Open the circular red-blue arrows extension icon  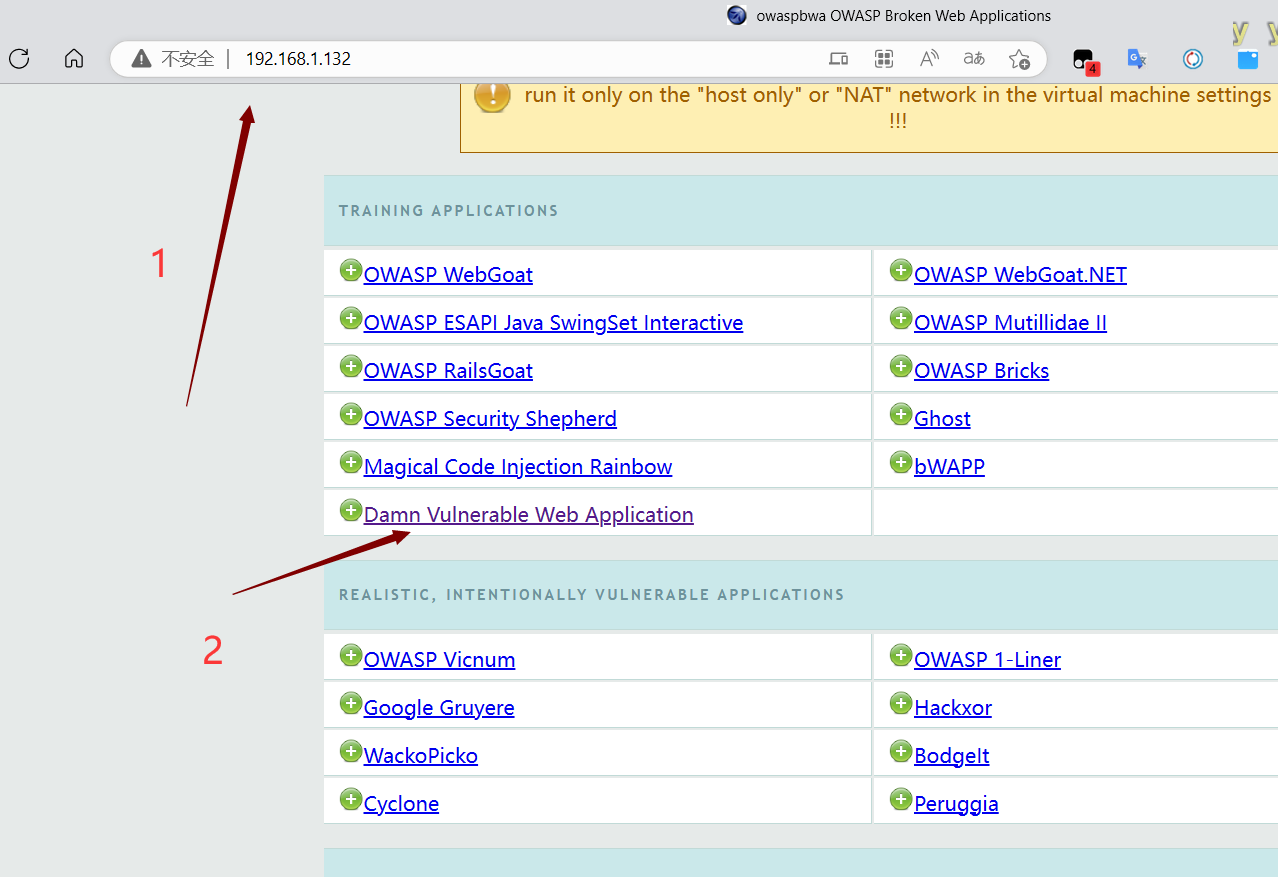point(1193,59)
